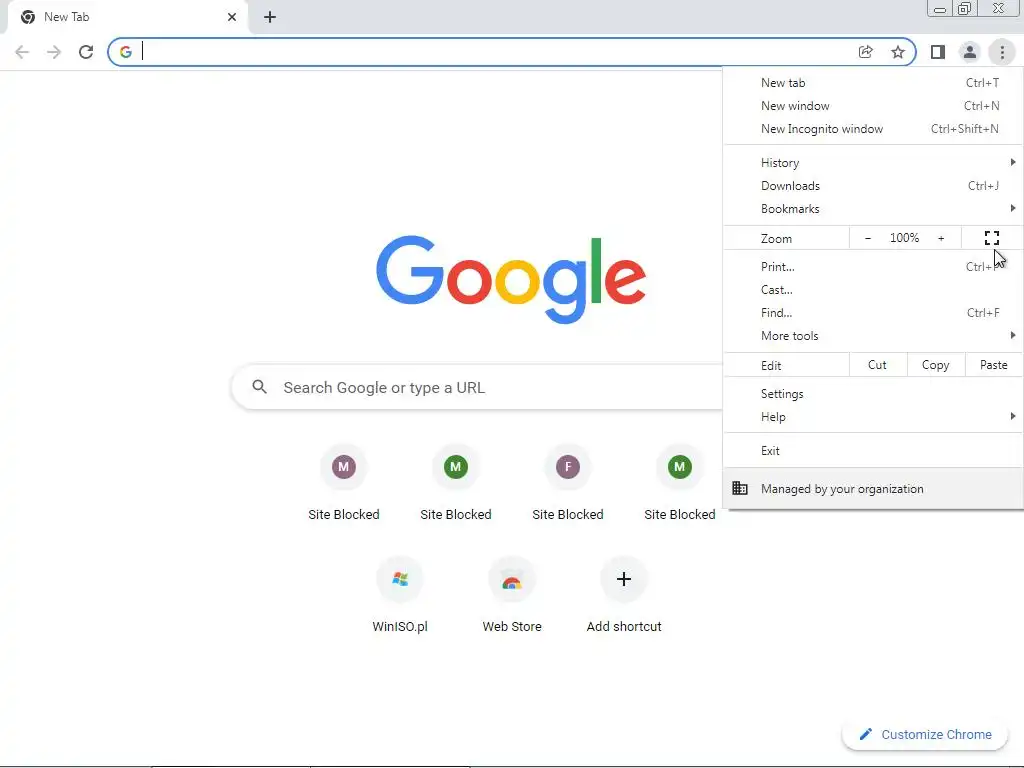Open a New Incognito window

point(873,129)
